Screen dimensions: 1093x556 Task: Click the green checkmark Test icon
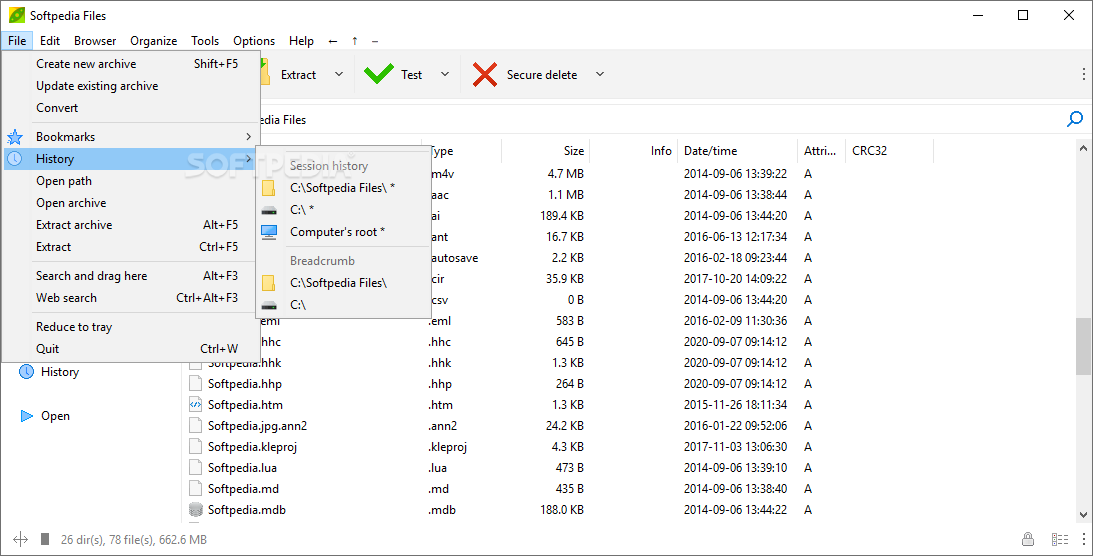[x=379, y=75]
